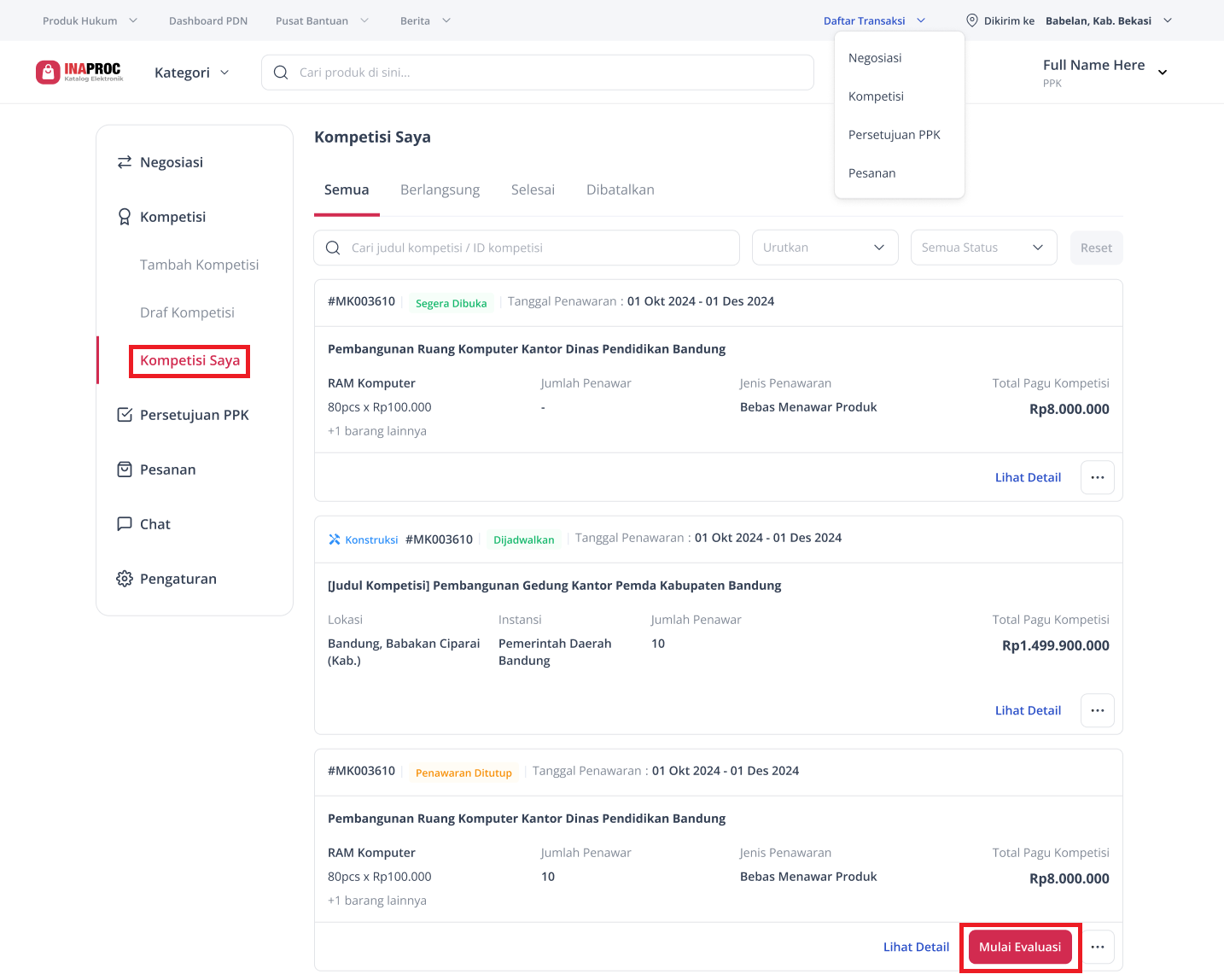
Task: Select Persetujuan PPK in Daftar Transaksi menu
Action: click(x=894, y=135)
